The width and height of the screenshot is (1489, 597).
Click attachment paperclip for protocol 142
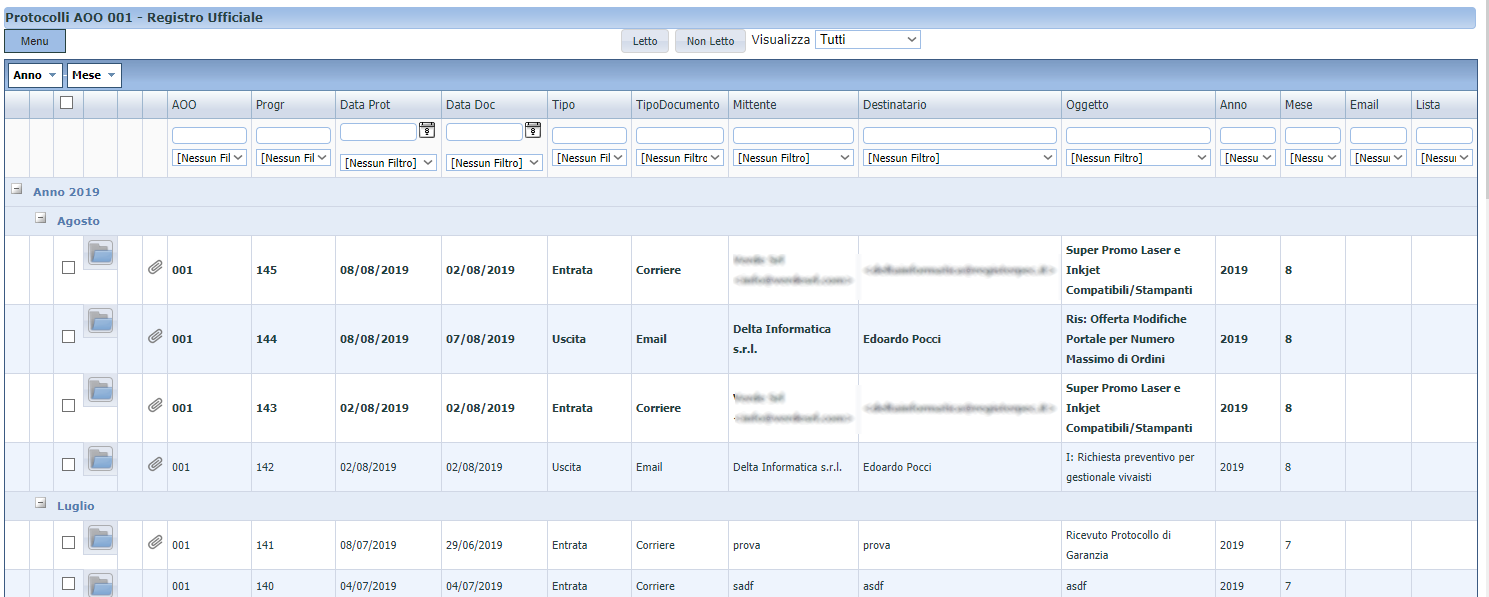(x=155, y=464)
